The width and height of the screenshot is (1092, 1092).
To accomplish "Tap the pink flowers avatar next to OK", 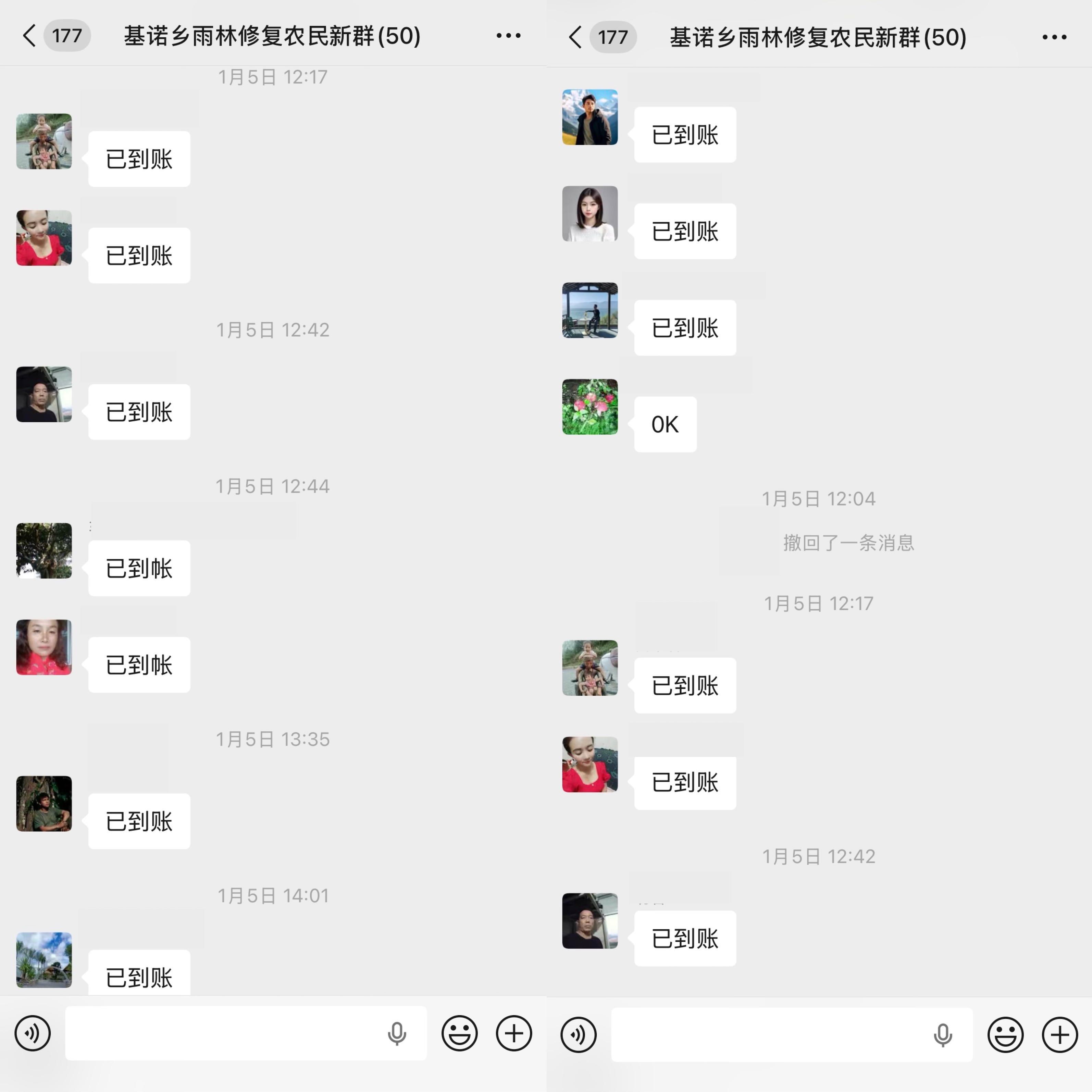I will (590, 407).
